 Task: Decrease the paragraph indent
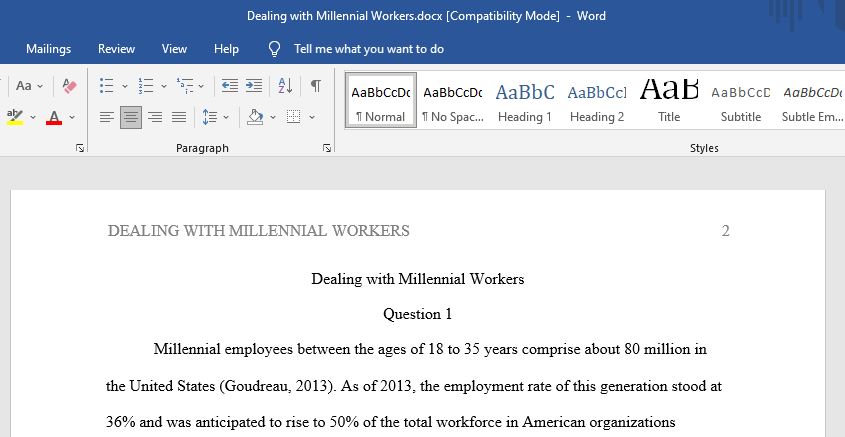pos(230,86)
